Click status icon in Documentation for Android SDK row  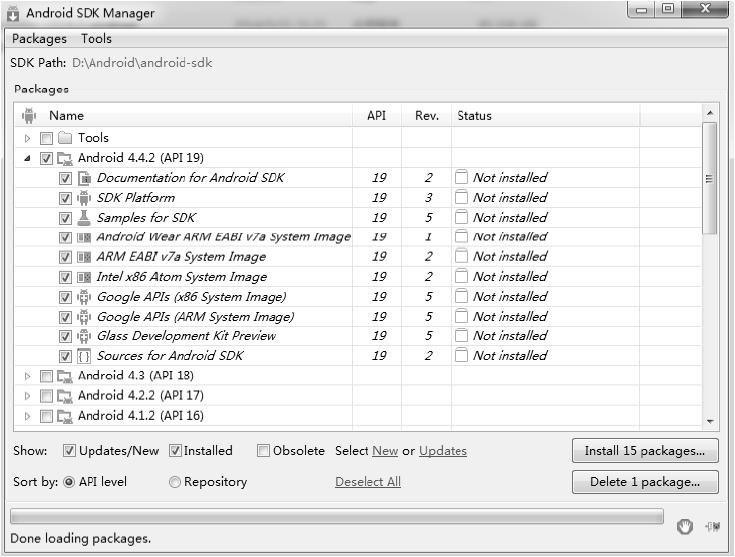(462, 177)
